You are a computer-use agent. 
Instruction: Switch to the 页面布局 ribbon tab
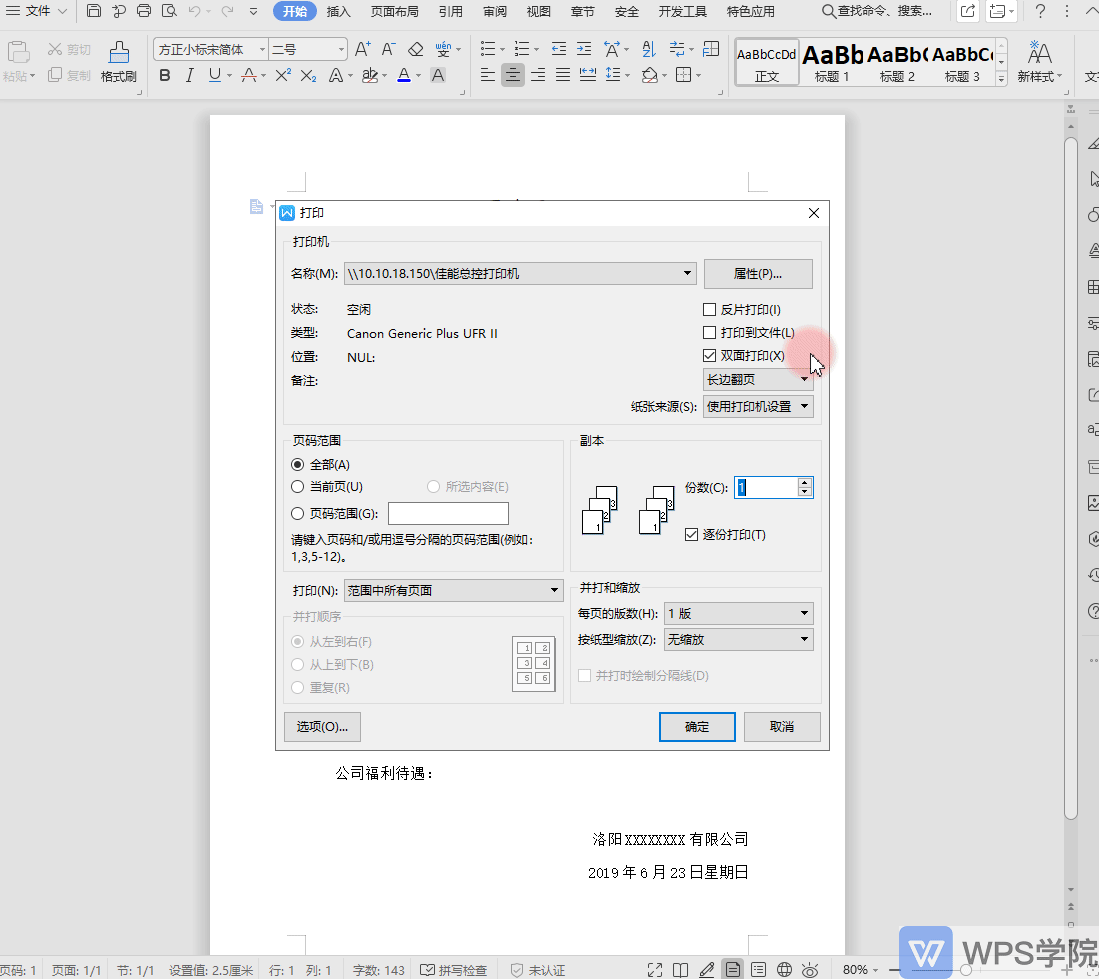(394, 12)
